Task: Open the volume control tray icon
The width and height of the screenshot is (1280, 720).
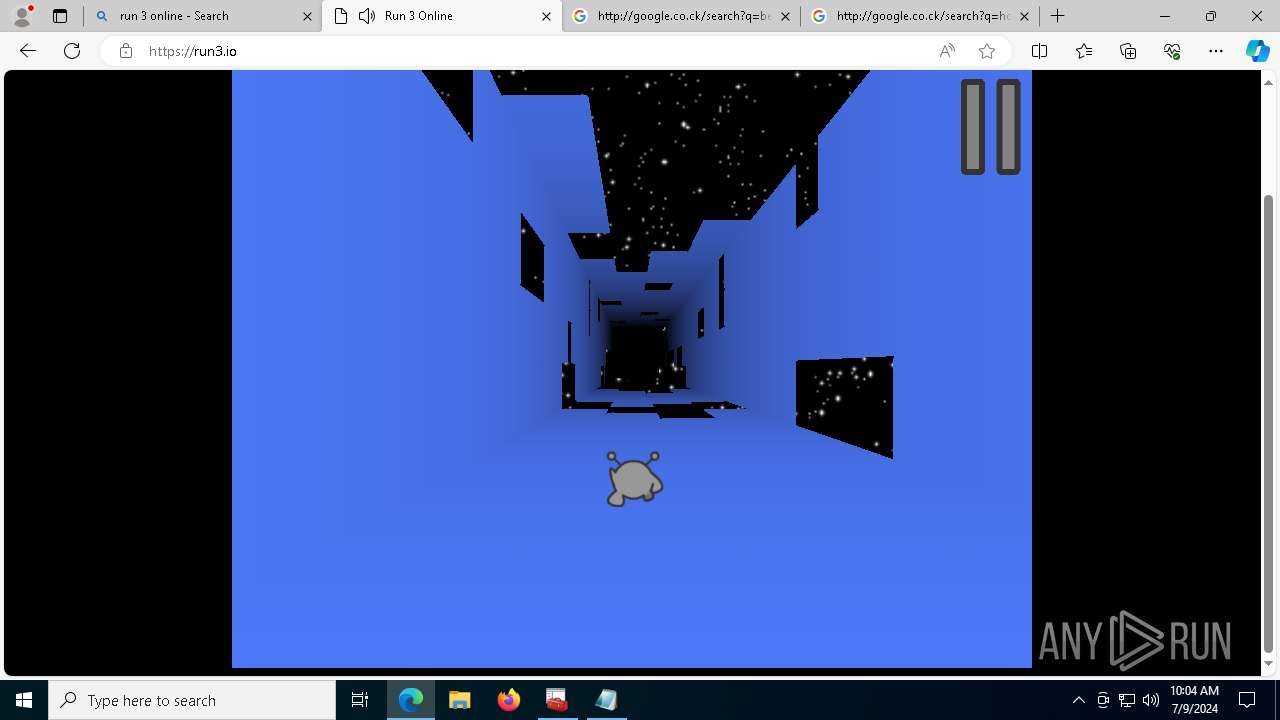Action: pyautogui.click(x=1151, y=700)
